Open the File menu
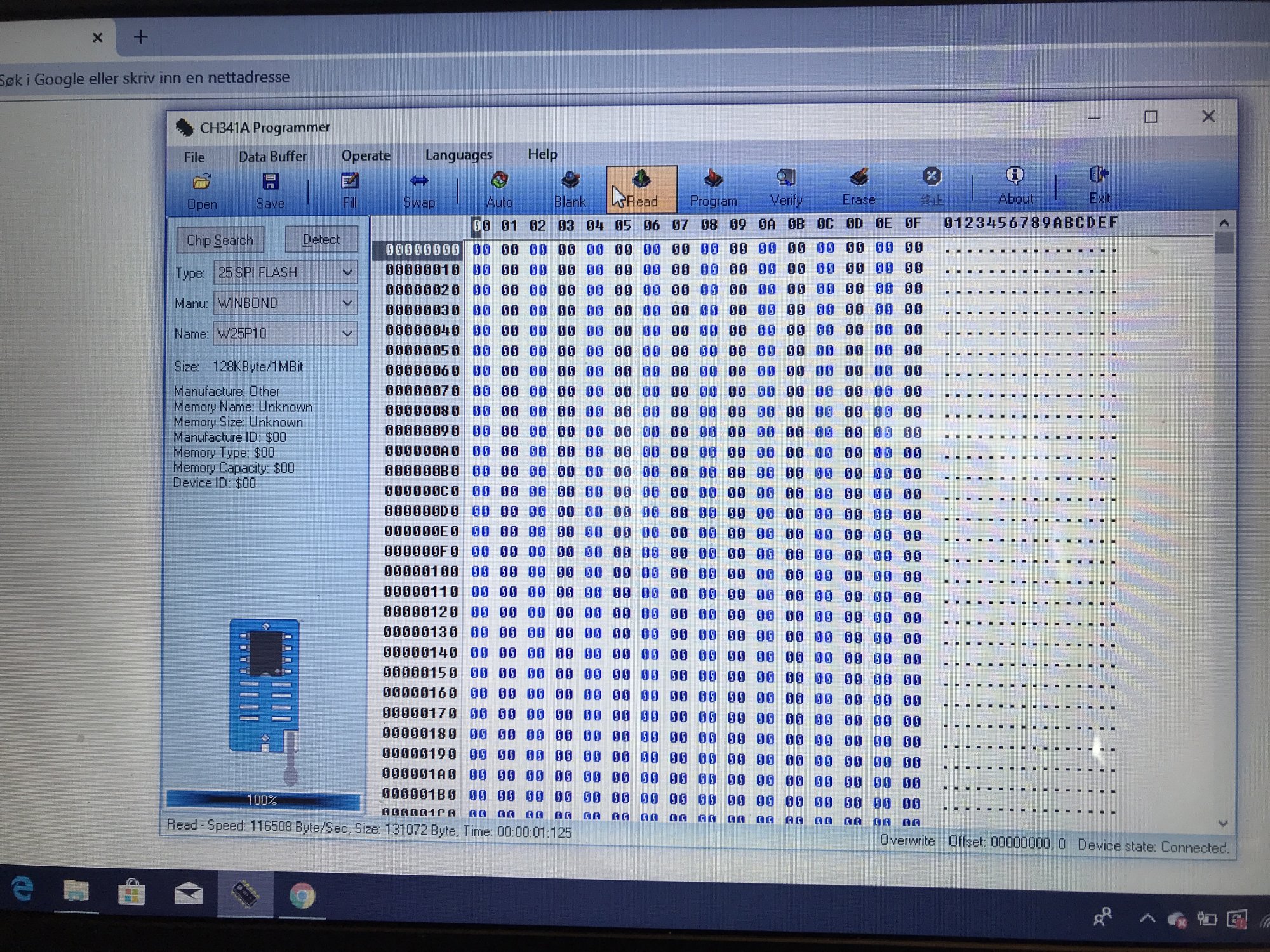Screen dimensions: 1270x952 pyautogui.click(x=194, y=157)
